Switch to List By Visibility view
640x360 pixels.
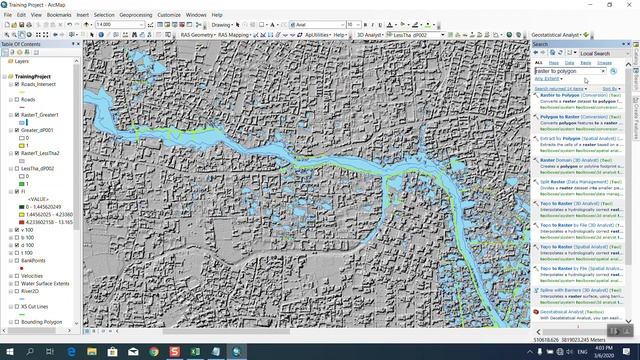20,52
